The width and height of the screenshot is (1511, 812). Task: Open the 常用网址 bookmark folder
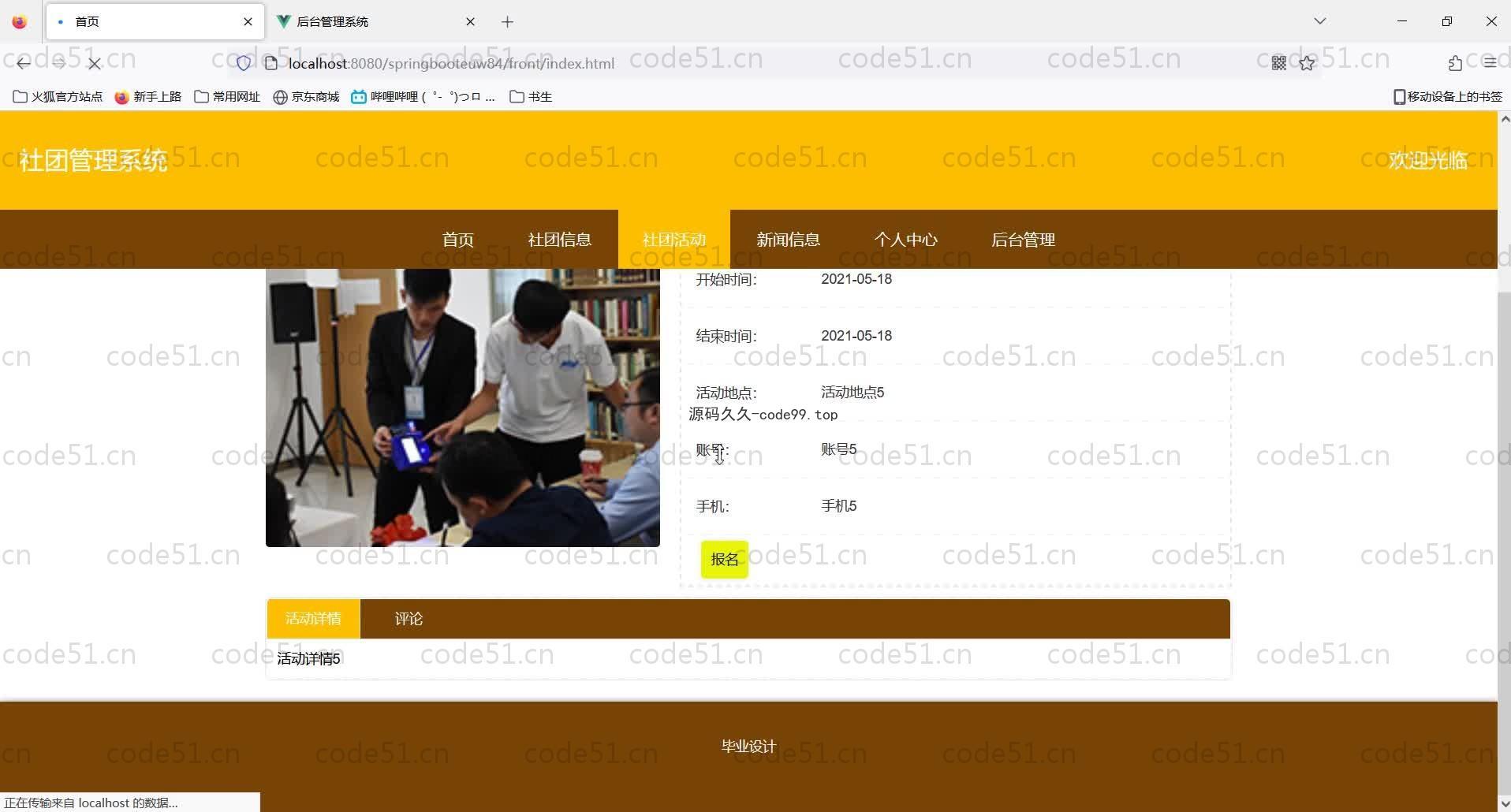pos(227,96)
